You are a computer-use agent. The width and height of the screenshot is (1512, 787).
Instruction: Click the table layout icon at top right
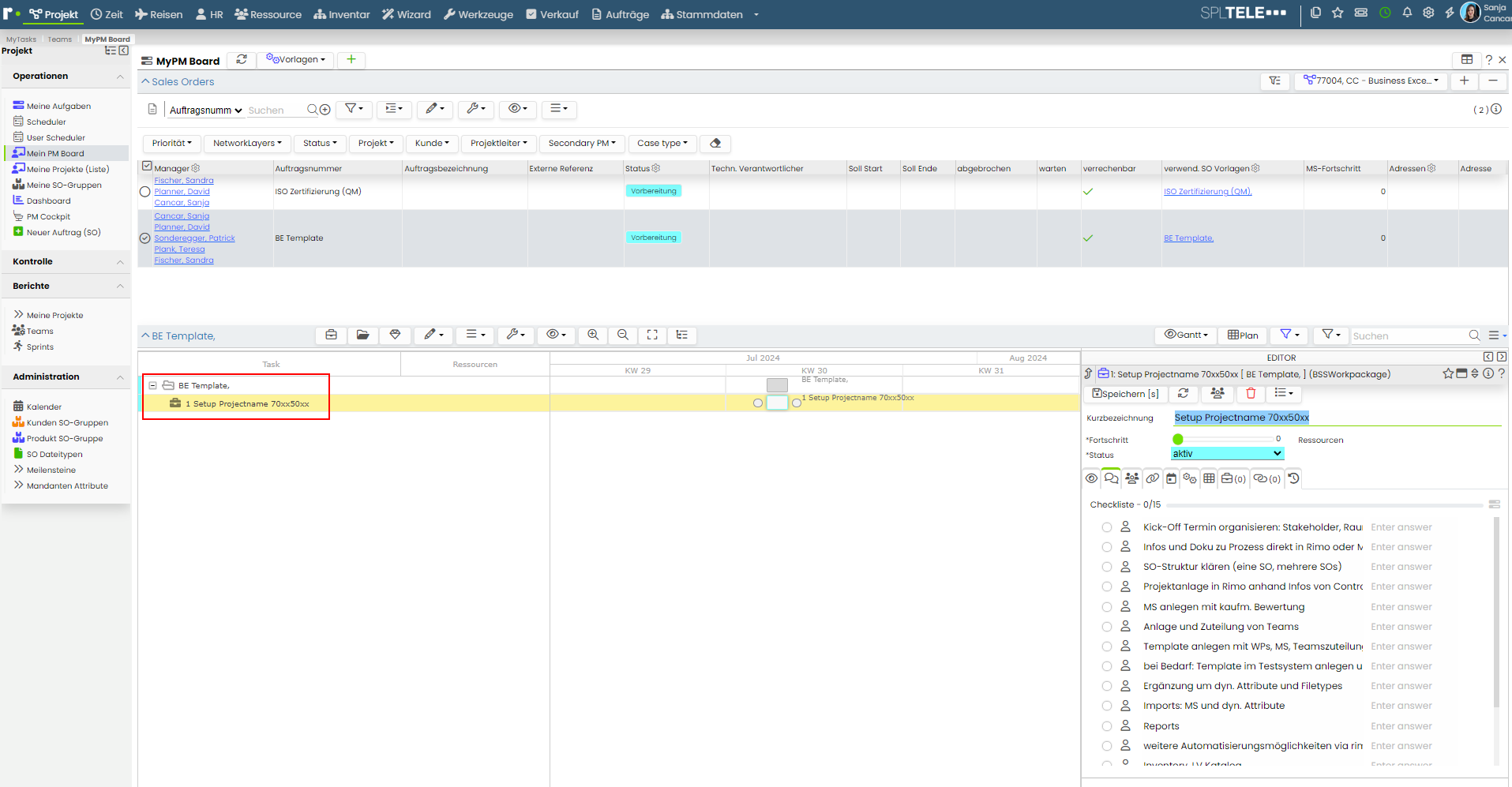[1466, 59]
